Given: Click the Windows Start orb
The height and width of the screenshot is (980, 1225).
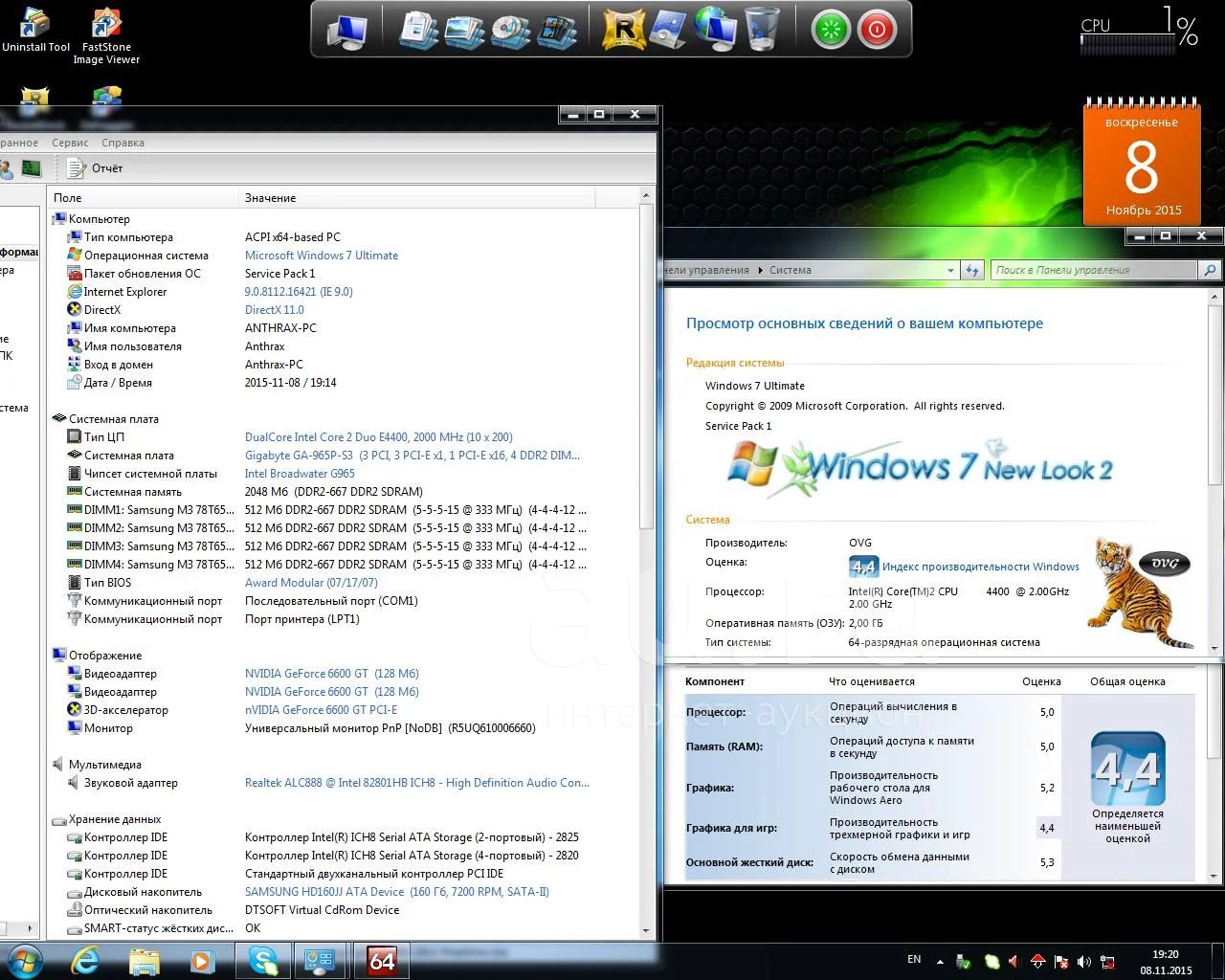Looking at the screenshot, I should click(x=24, y=960).
